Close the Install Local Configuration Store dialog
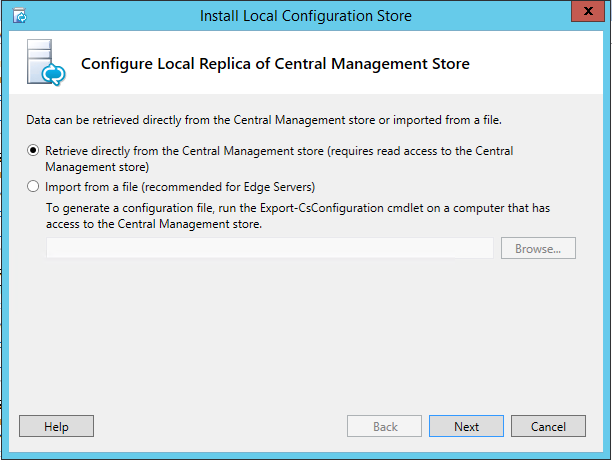Viewport: 612px width, 461px height. point(588,11)
